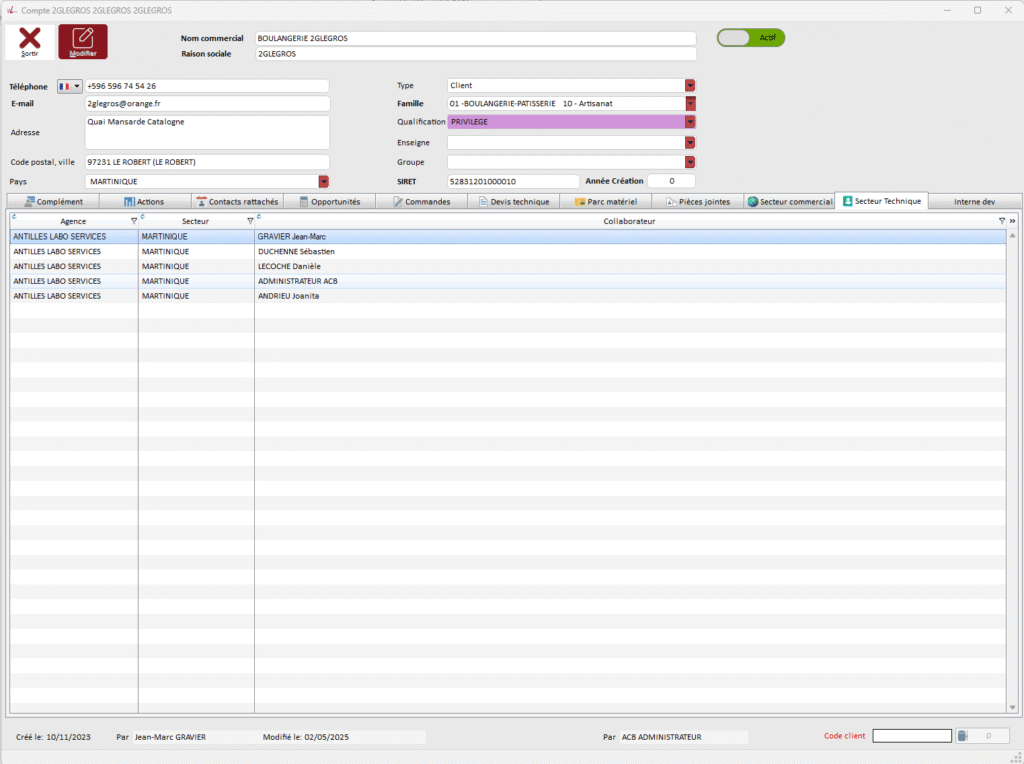This screenshot has height=764, width=1024.
Task: Toggle the Actif account switch
Action: pyautogui.click(x=750, y=37)
